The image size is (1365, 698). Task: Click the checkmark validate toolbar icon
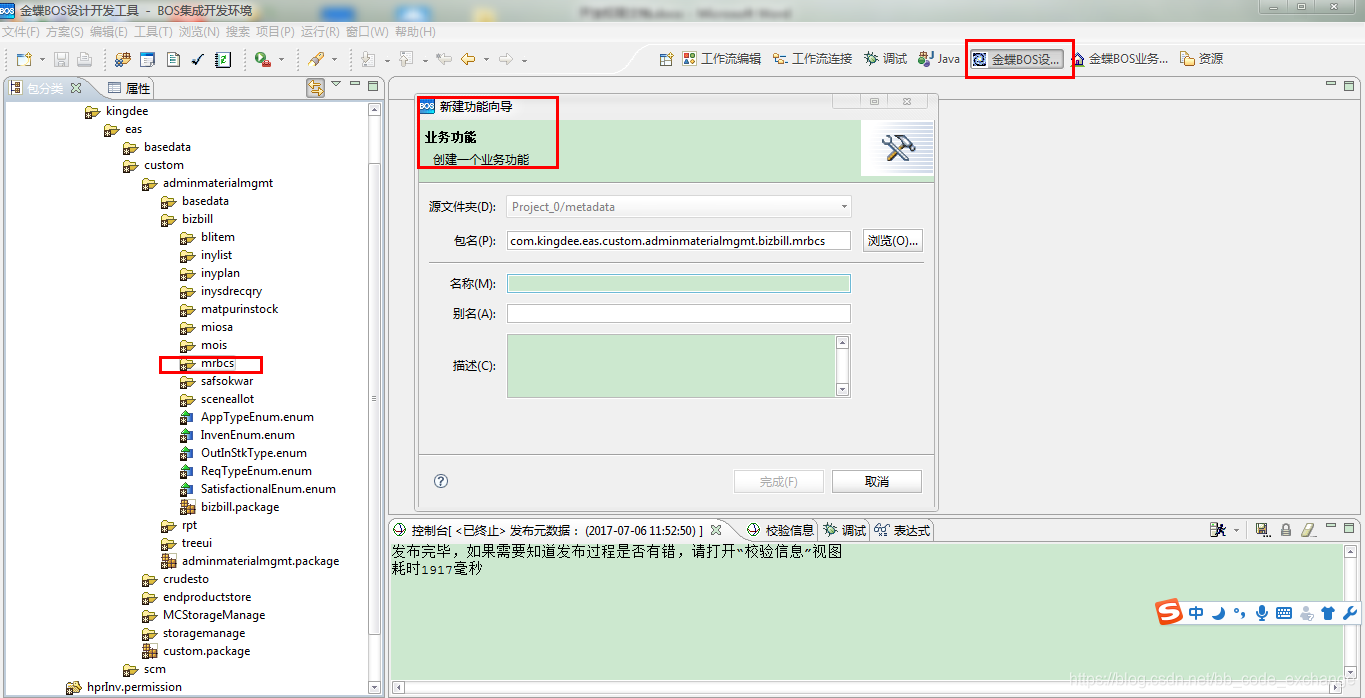198,60
